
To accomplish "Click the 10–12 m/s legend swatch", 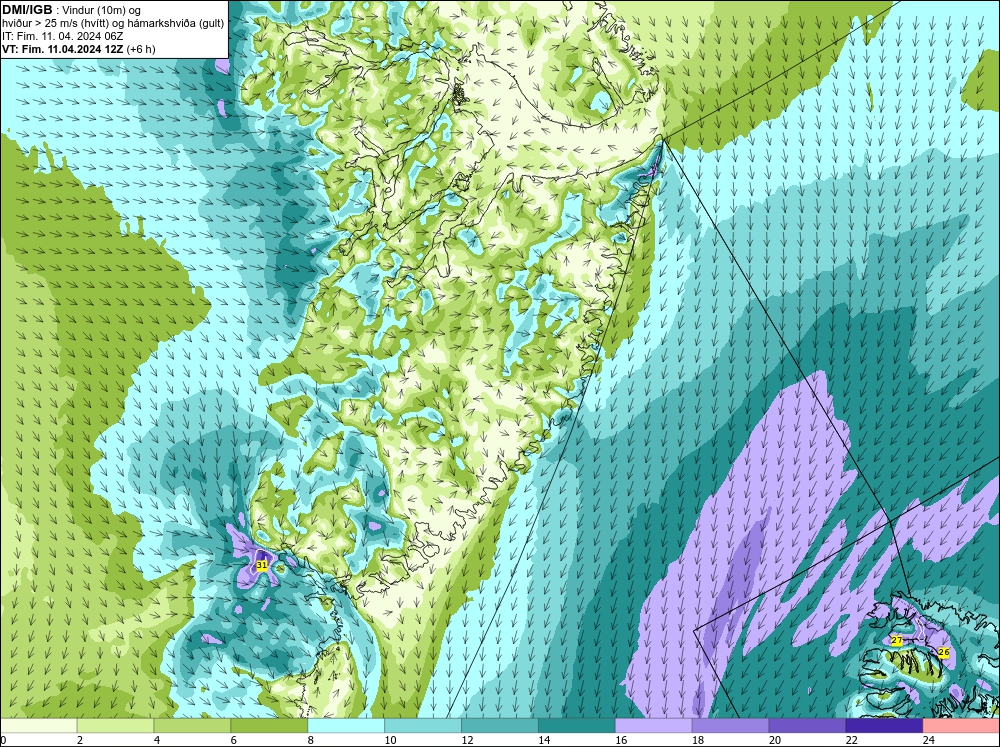I will [x=423, y=726].
